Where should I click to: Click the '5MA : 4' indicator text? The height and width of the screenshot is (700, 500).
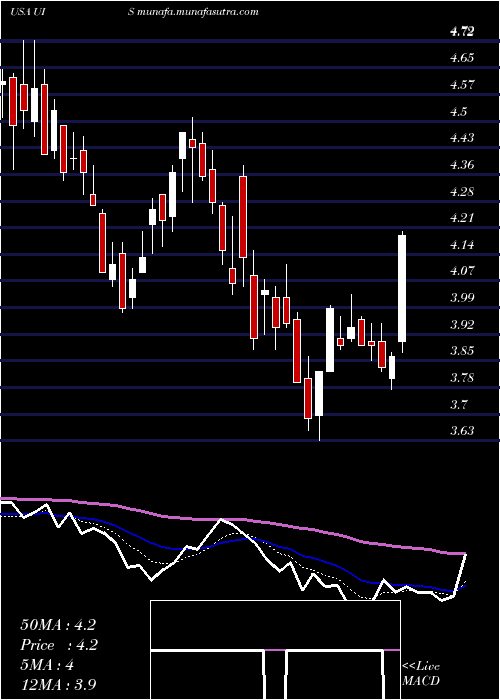tap(47, 665)
